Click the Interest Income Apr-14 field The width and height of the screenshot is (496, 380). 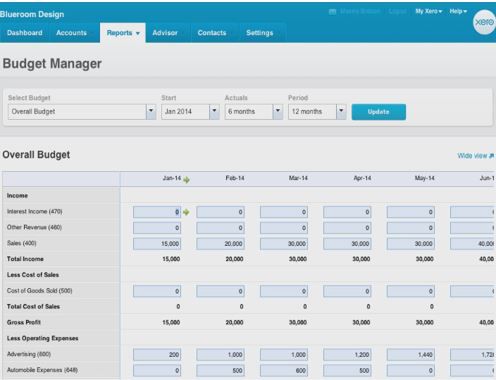tap(347, 212)
